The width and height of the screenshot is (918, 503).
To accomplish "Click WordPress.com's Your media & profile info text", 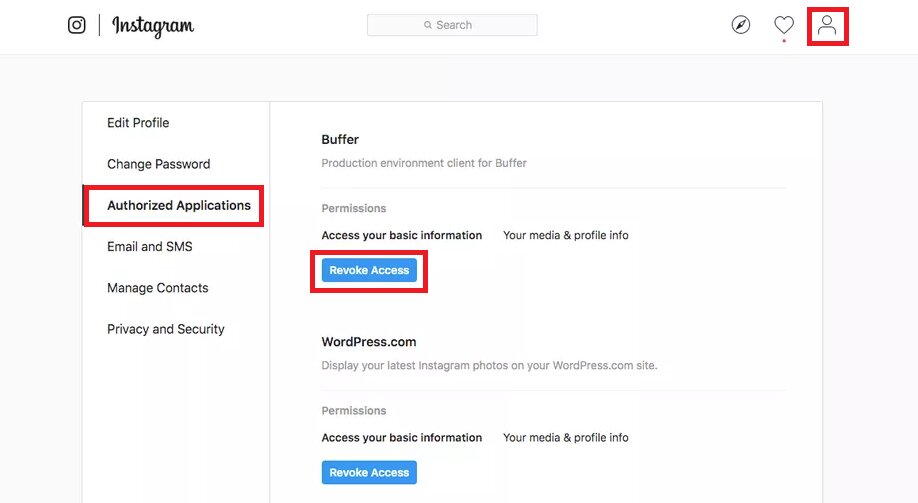I will (x=566, y=438).
